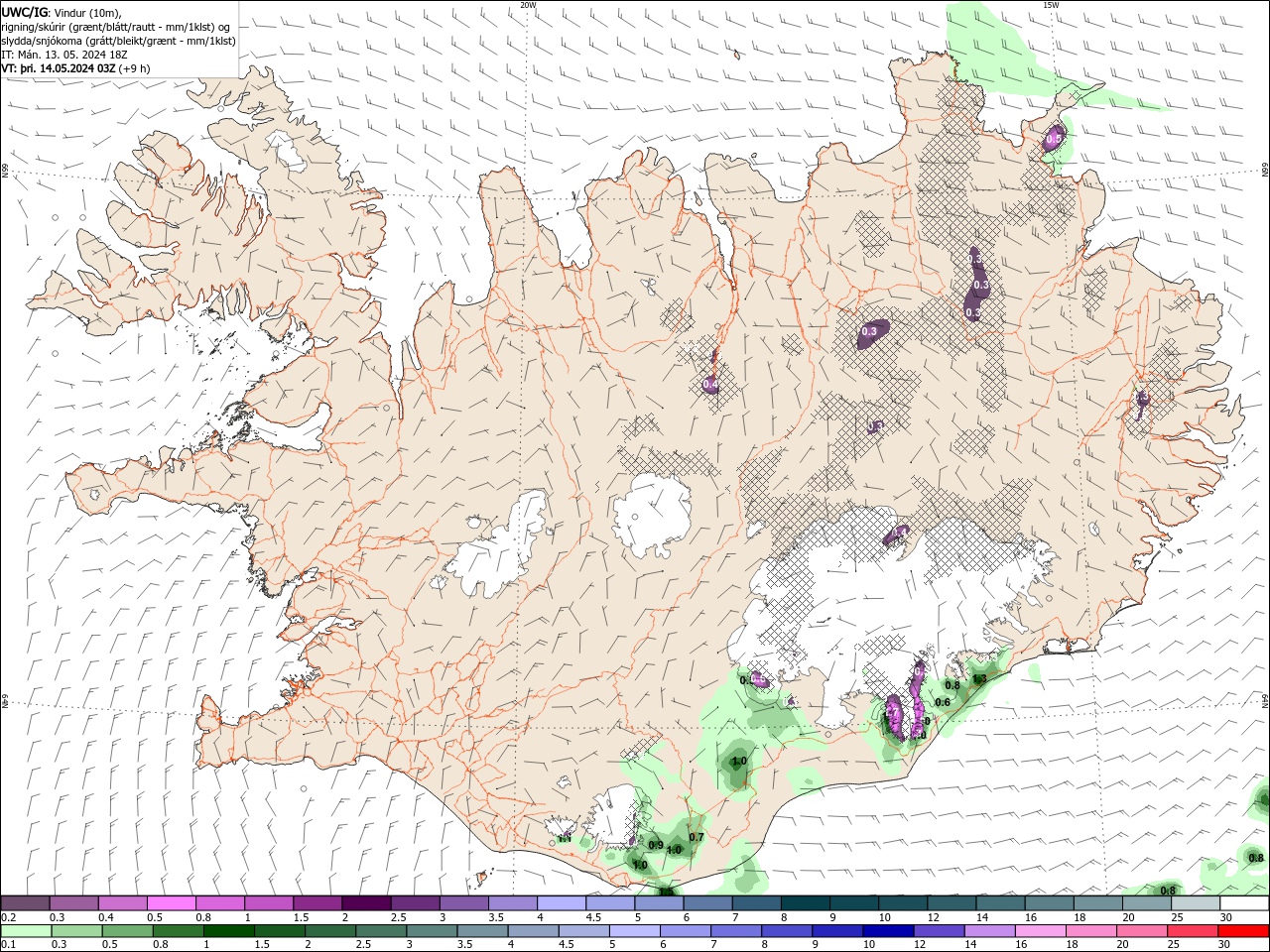Viewport: 1270px width, 952px height.
Task: Select the 0.4 orchid swatch in upper legend
Action: click(x=122, y=903)
